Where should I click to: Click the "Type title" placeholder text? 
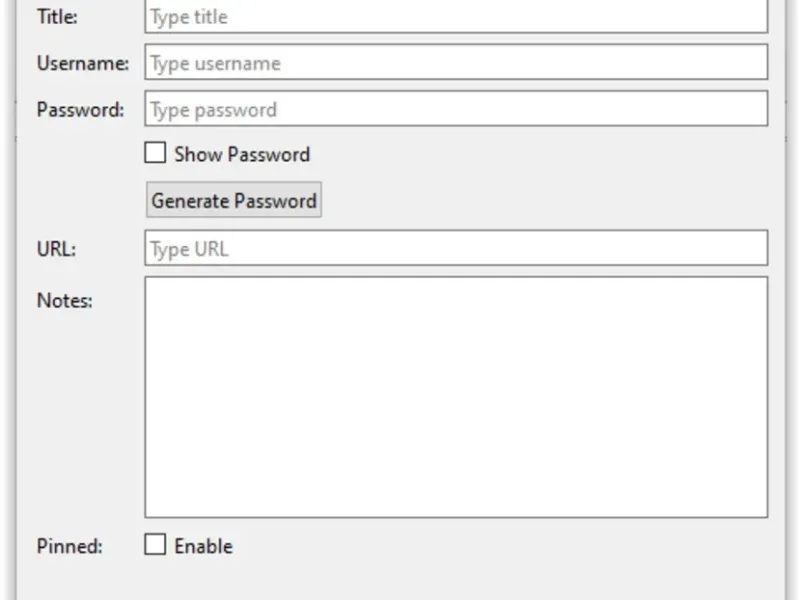(189, 17)
